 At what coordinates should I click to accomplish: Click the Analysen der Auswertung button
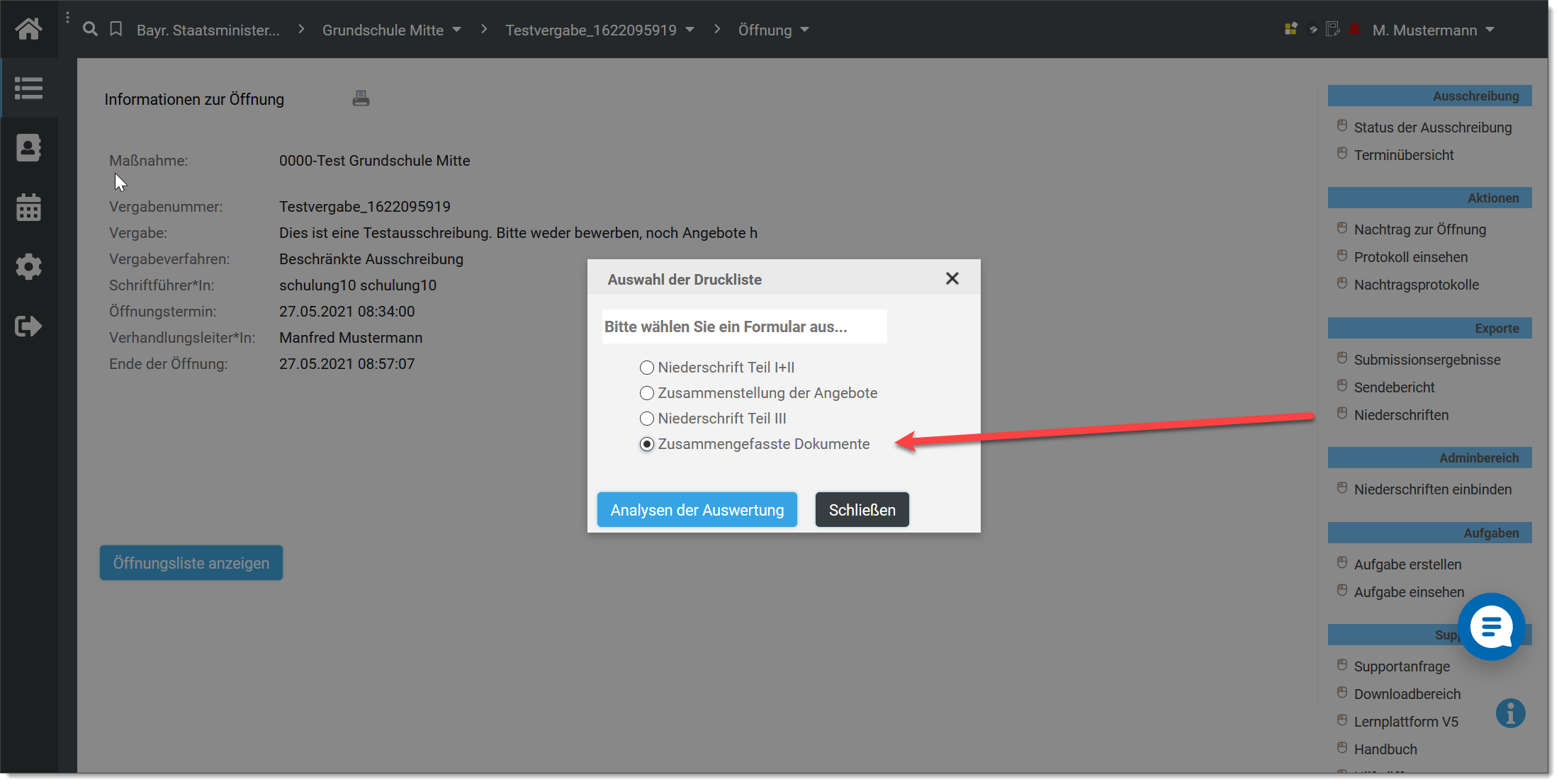697,510
